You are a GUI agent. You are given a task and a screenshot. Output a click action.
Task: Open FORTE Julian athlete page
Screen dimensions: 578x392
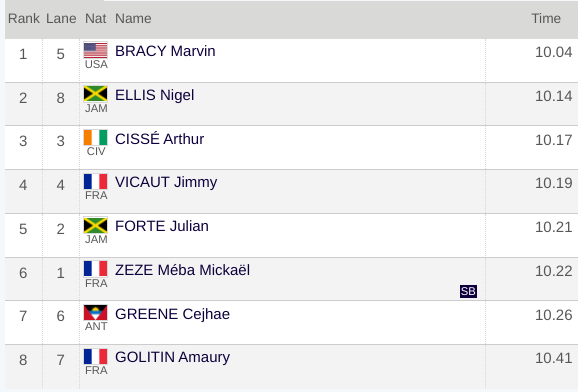[x=162, y=226]
